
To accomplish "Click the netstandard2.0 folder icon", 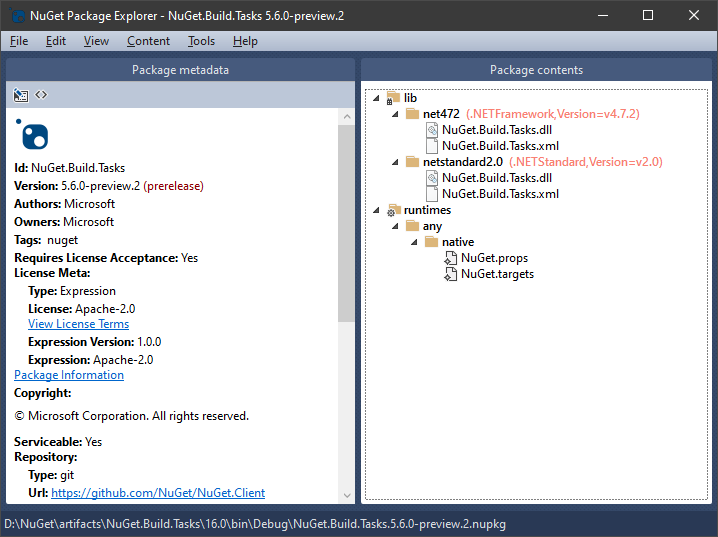I will [413, 162].
